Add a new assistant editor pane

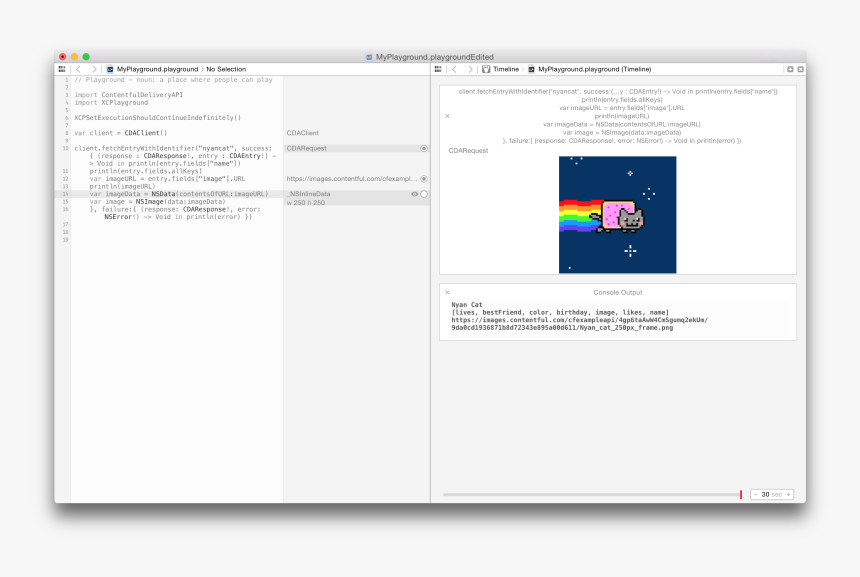(790, 69)
